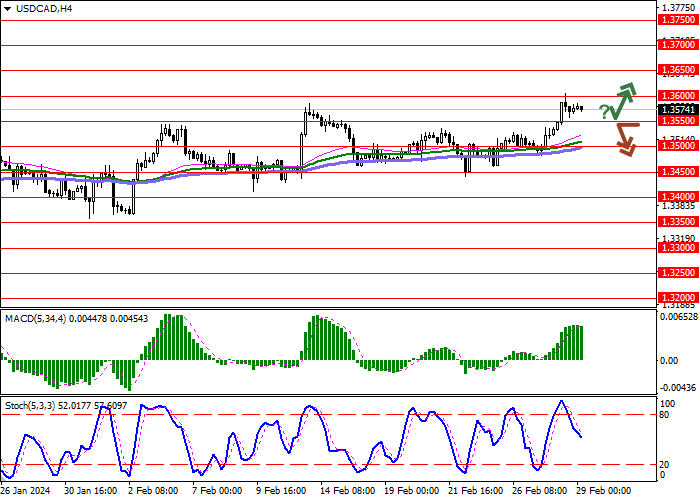The height and width of the screenshot is (500, 700).
Task: Select the 1.35000 price level label
Action: click(679, 146)
